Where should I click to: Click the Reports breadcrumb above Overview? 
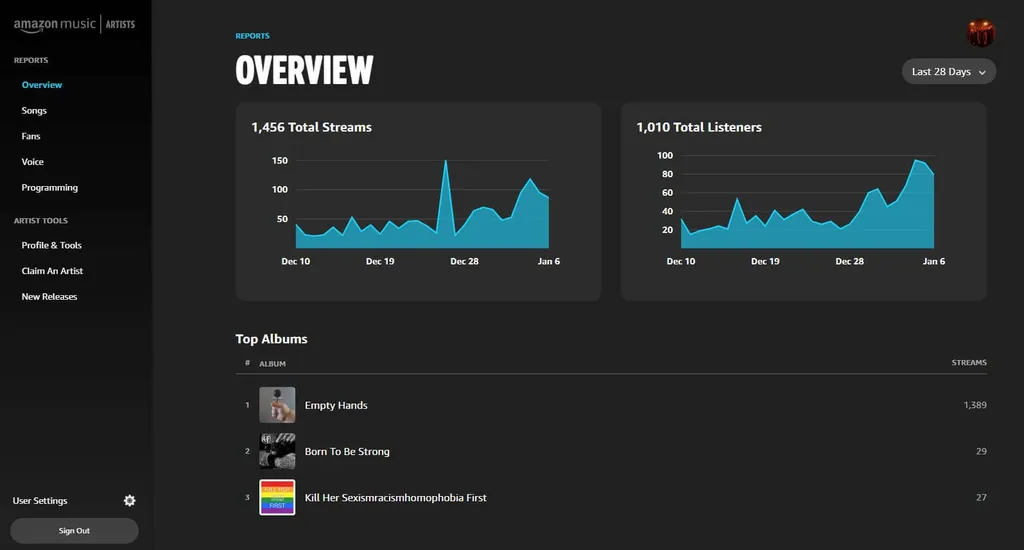[x=252, y=36]
